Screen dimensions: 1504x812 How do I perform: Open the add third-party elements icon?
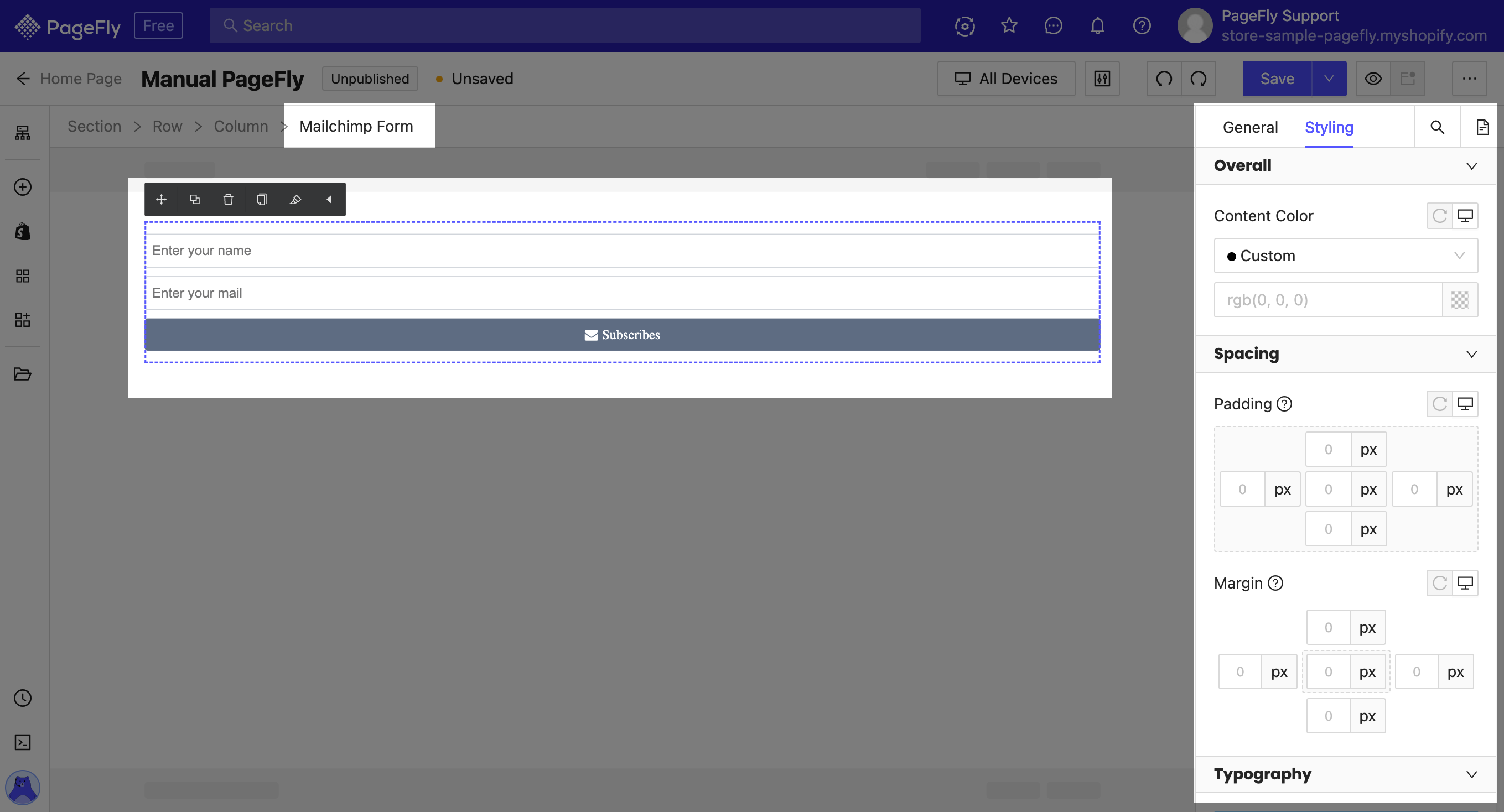(23, 320)
